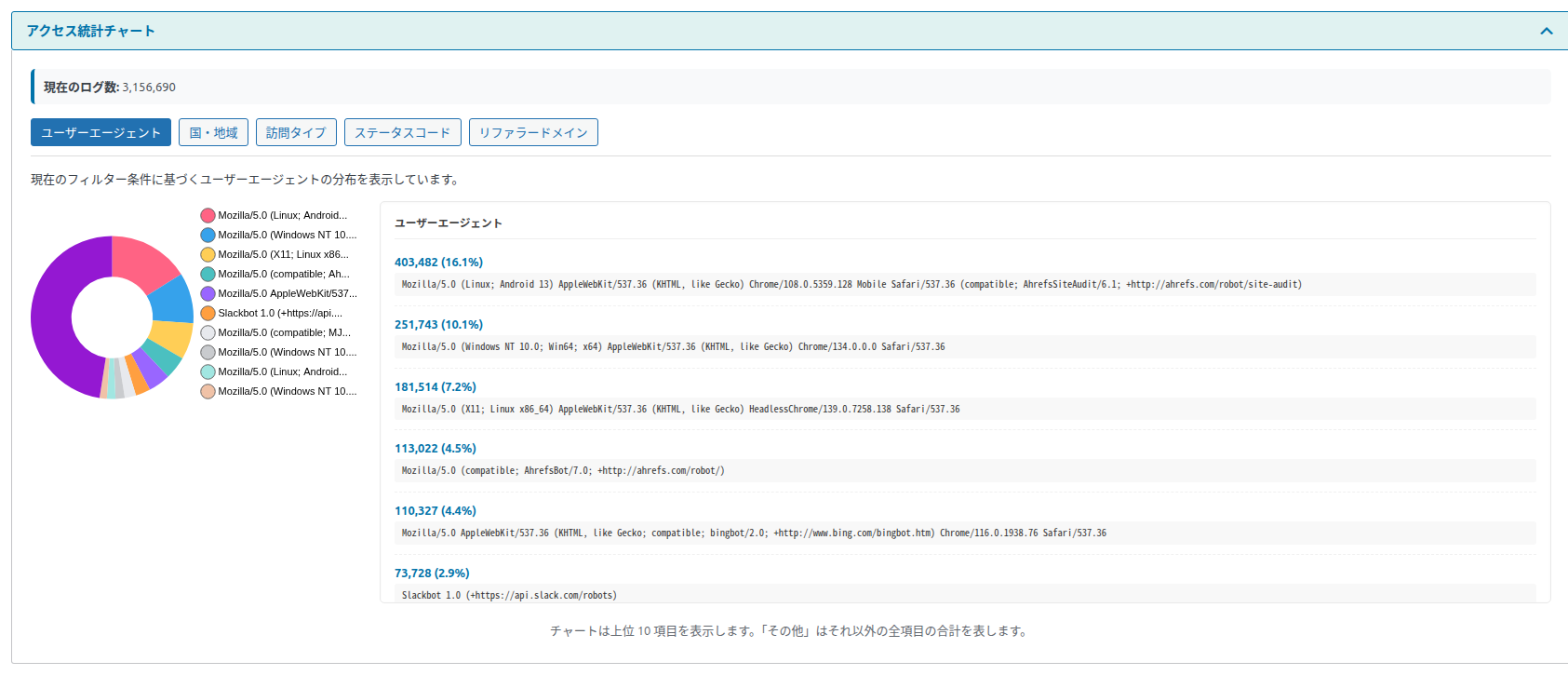This screenshot has width=1568, height=675.
Task: Click the "ユーザーエージェント" list heading
Action: tap(449, 223)
